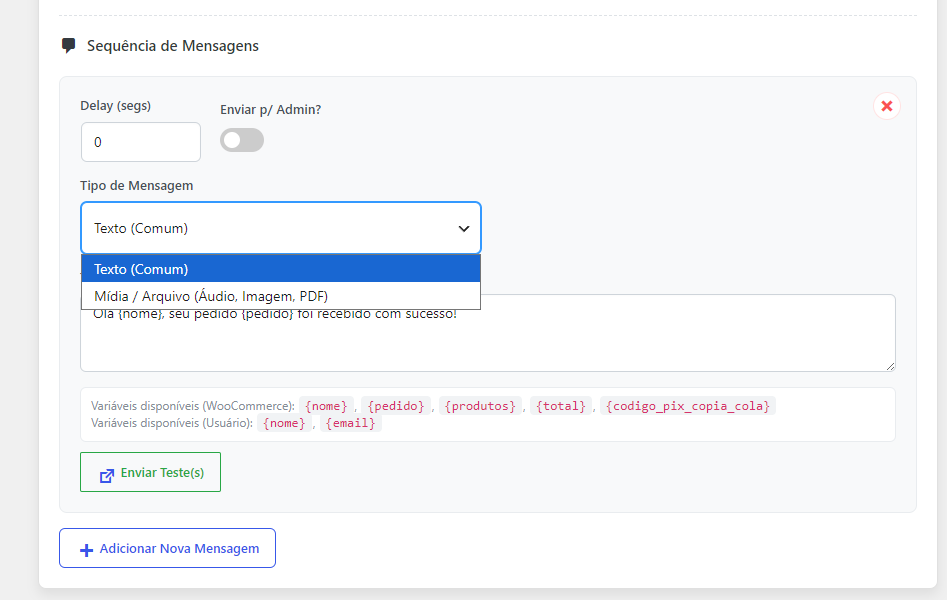Click the WooCommerce {nome} variable tag
Image resolution: width=947 pixels, height=600 pixels.
(326, 406)
